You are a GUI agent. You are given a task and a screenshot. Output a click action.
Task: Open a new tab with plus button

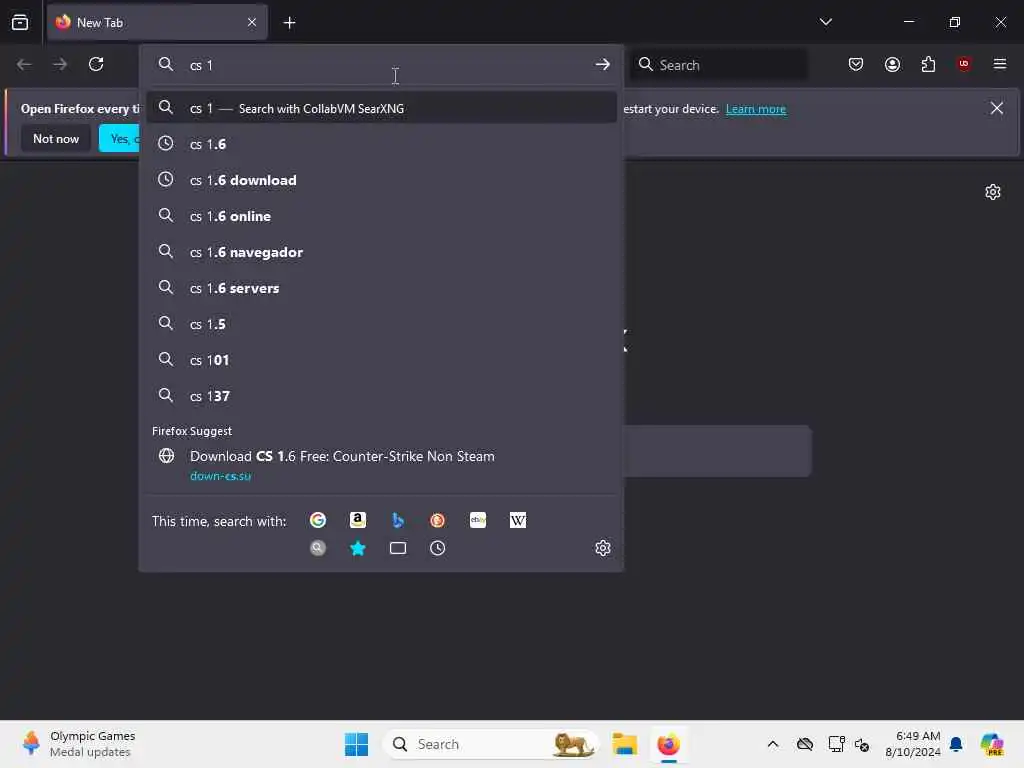click(289, 23)
